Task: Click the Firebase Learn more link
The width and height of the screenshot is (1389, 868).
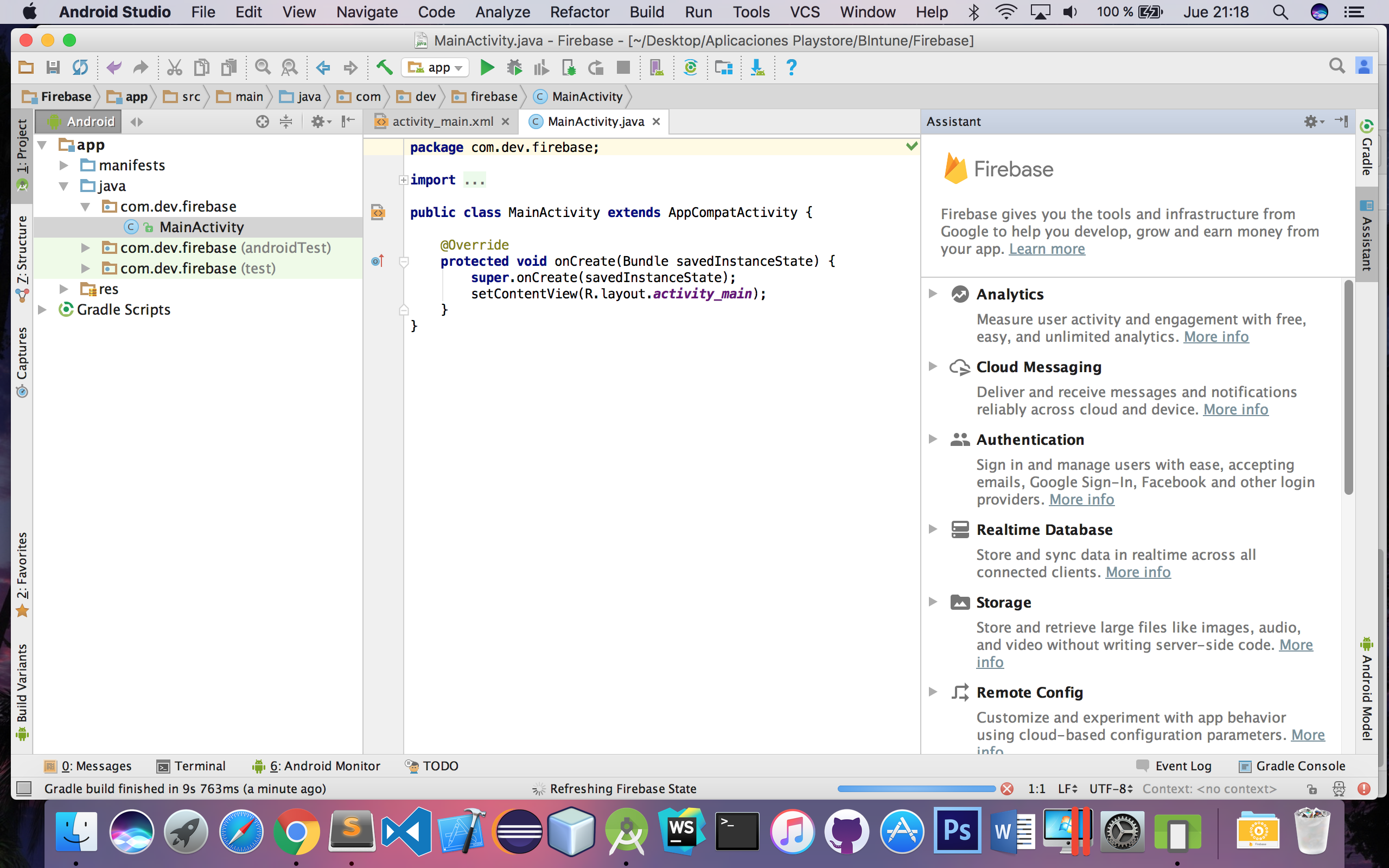Action: click(1046, 249)
